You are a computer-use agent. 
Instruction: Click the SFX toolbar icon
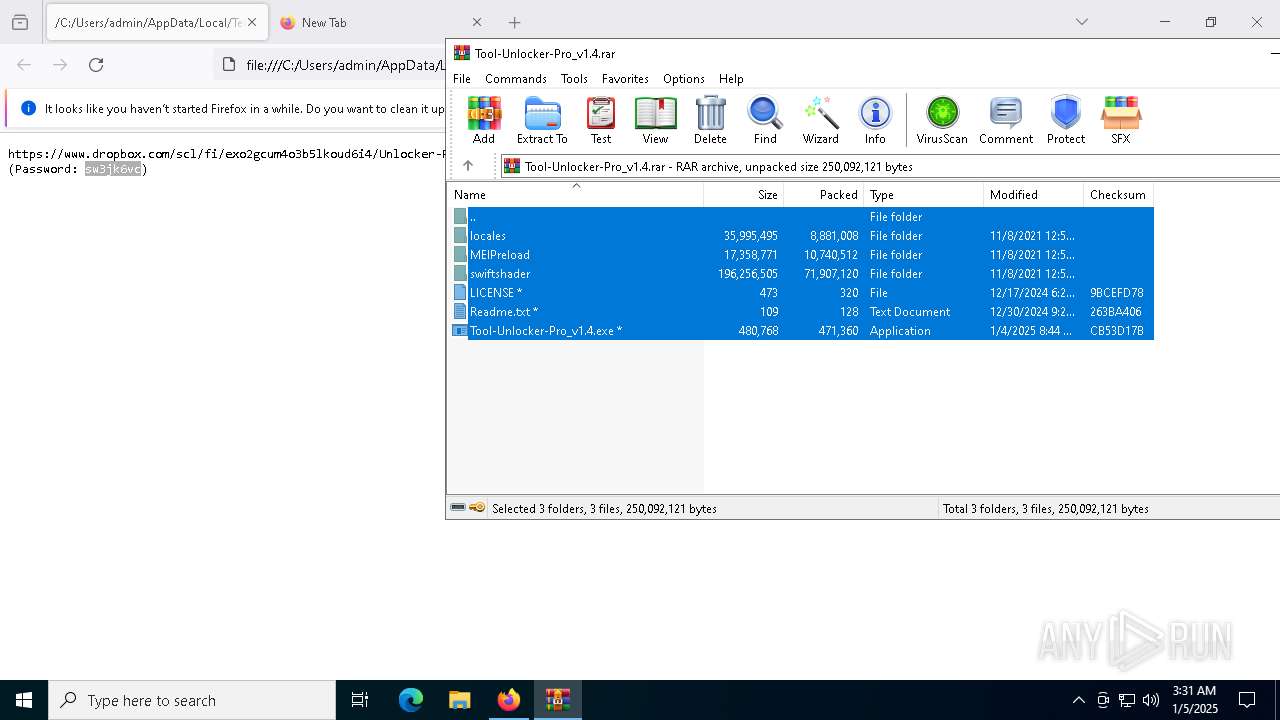pyautogui.click(x=1121, y=121)
